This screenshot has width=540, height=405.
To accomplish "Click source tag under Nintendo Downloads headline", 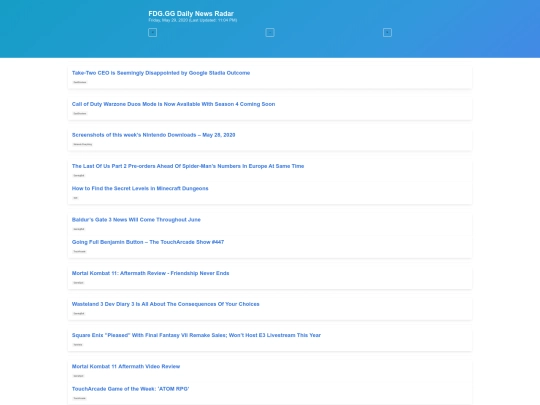I will (83, 144).
